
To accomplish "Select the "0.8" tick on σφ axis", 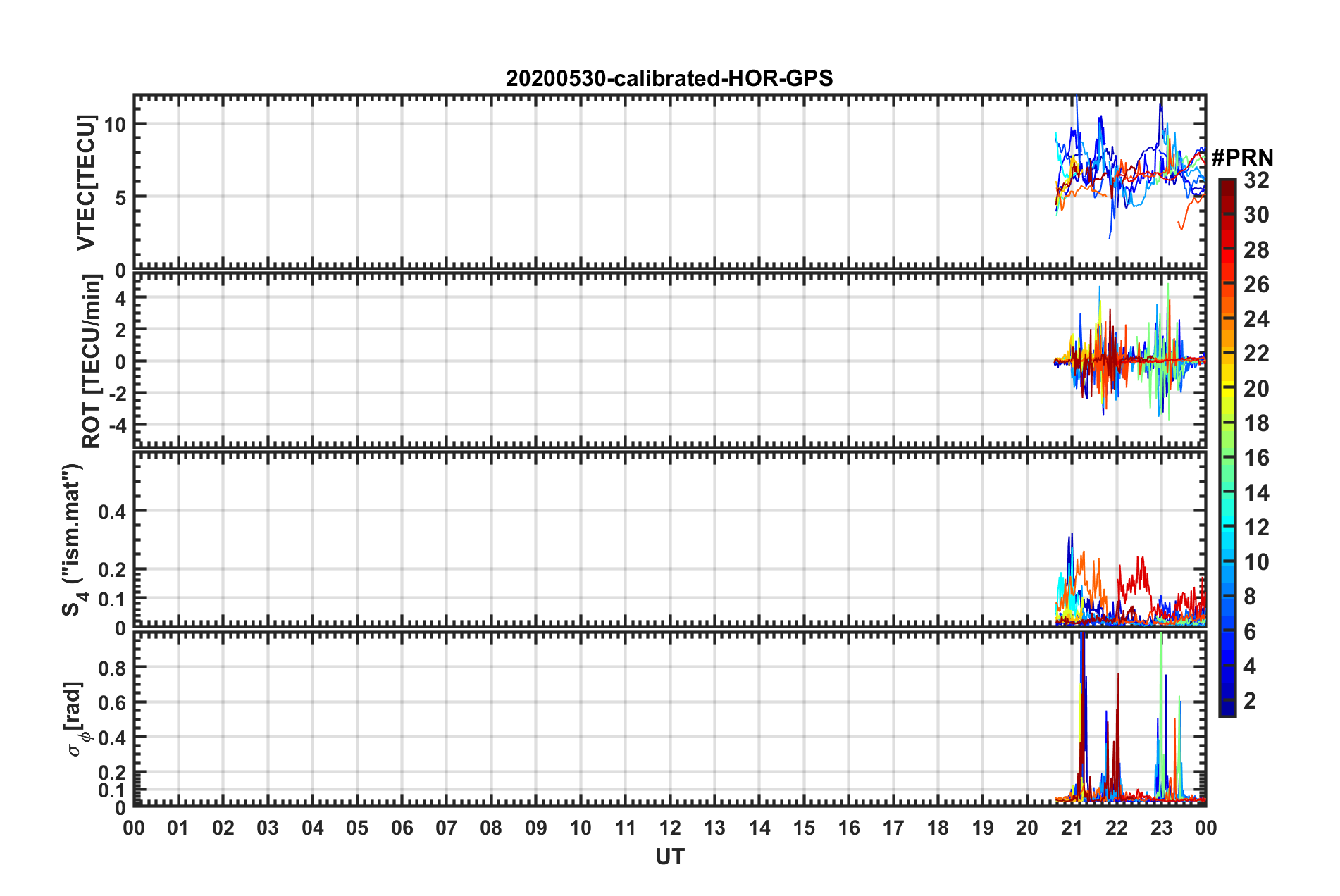I will pyautogui.click(x=112, y=668).
